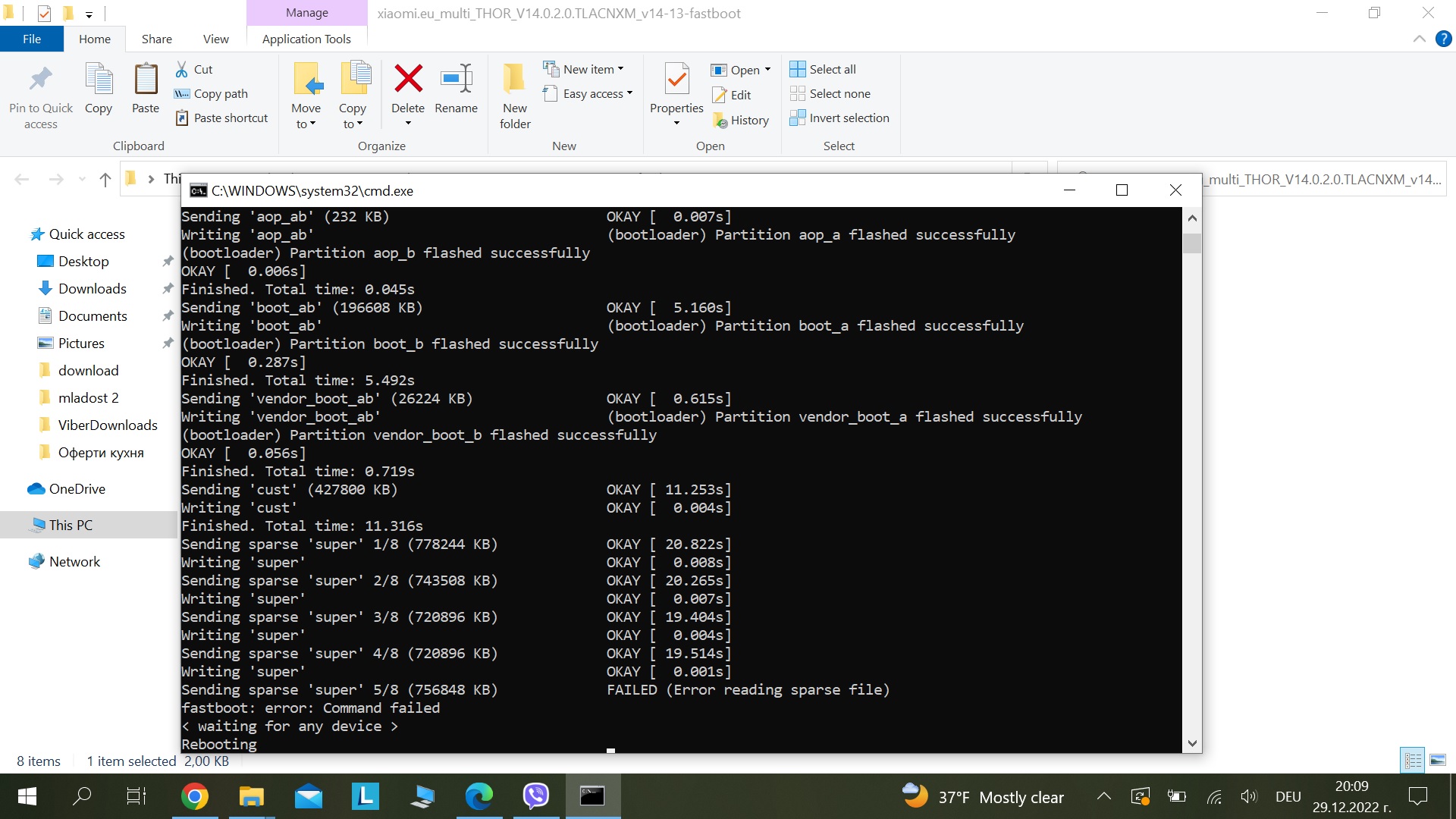Open Easy access dropdown
This screenshot has width=1456, height=819.
click(x=588, y=93)
